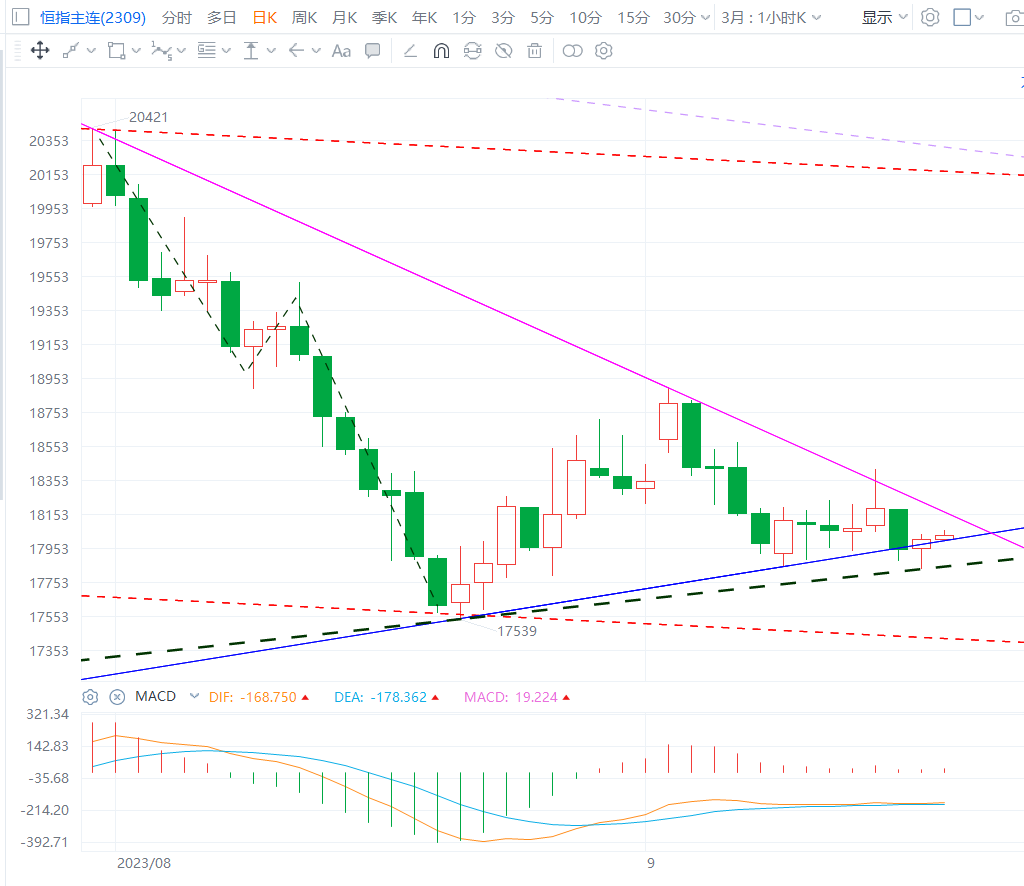
Task: Click the 2023/08 date axis label
Action: 144,863
